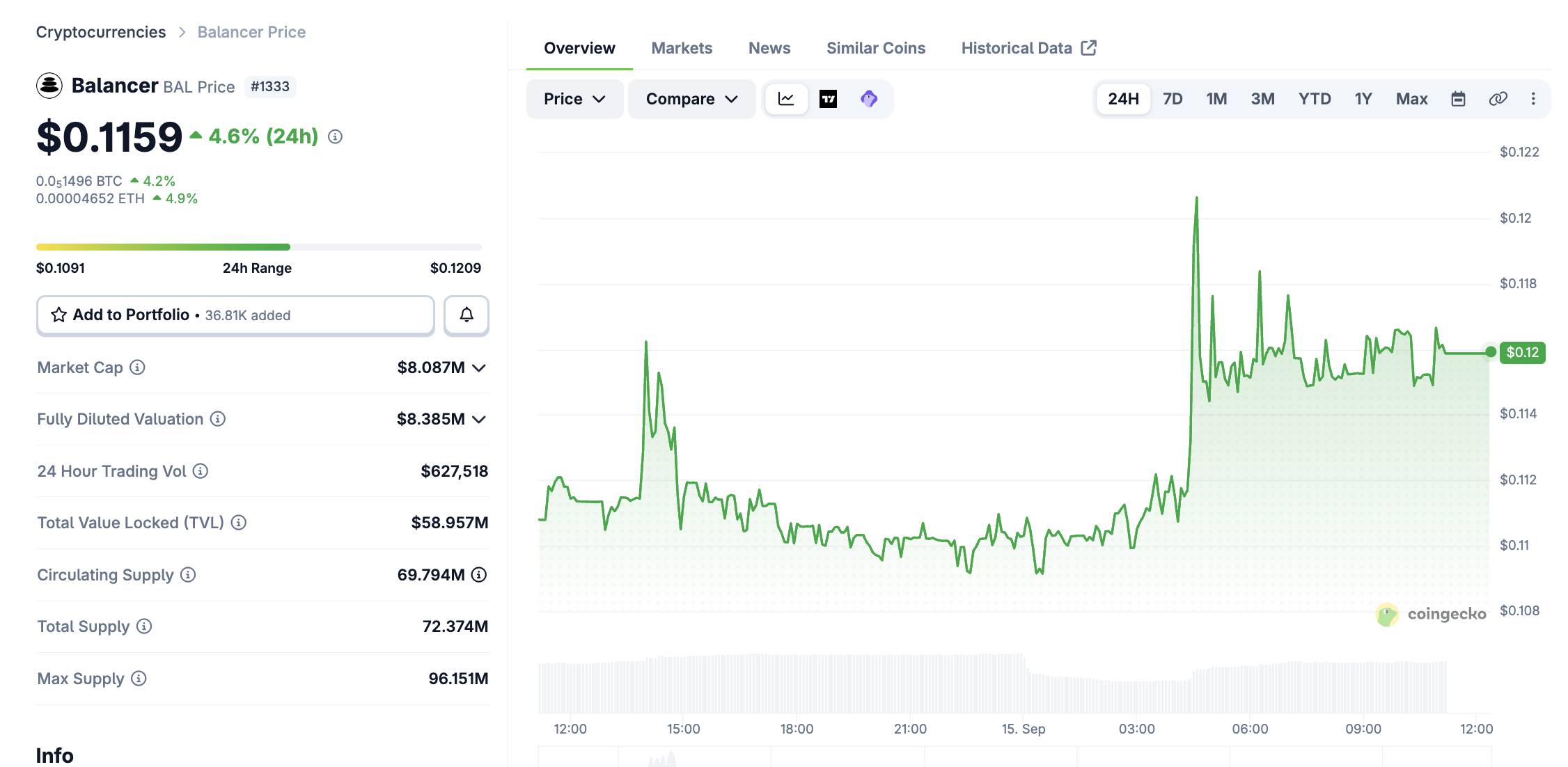
Task: Click the purple gem chart icon
Action: (x=869, y=99)
